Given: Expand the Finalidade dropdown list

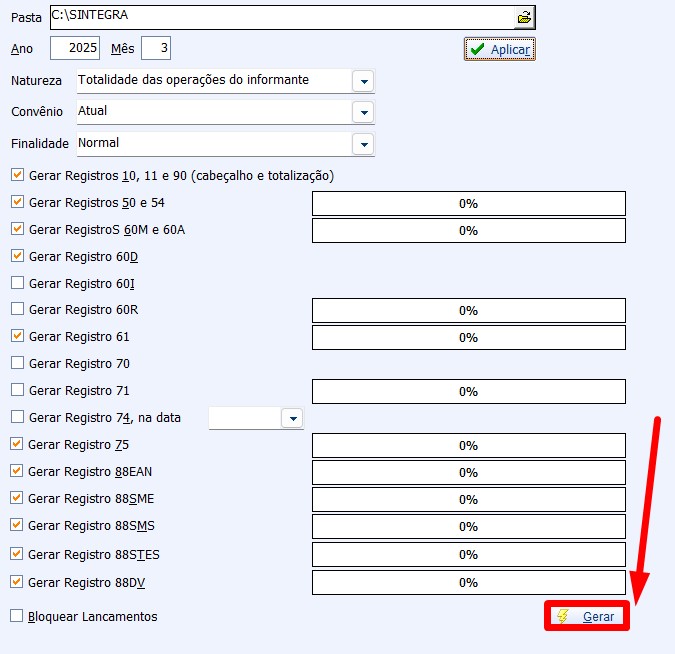Looking at the screenshot, I should [x=363, y=144].
